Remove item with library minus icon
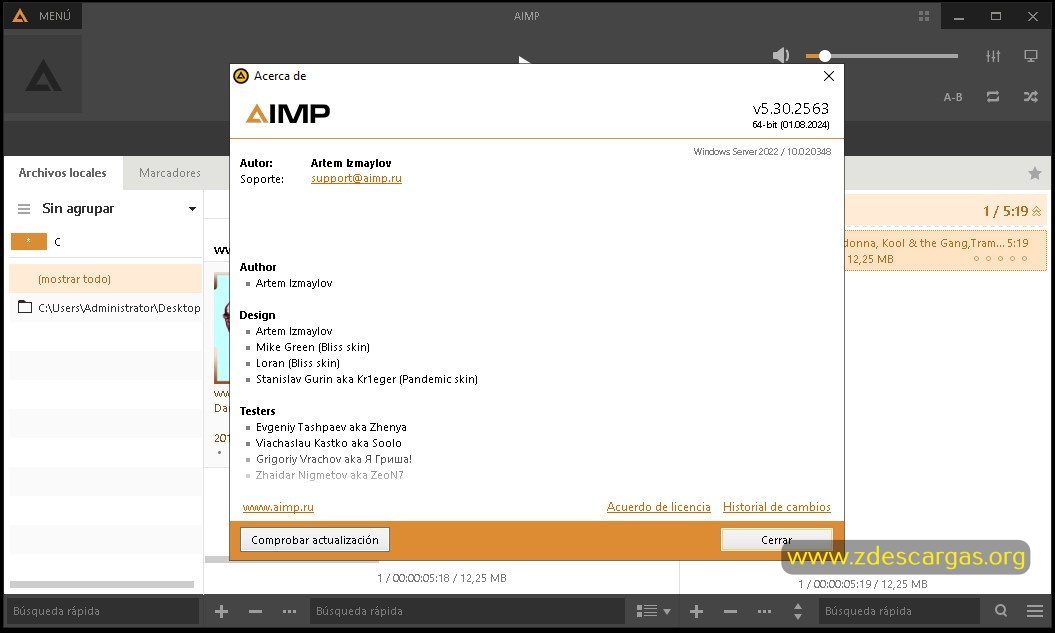 coord(255,611)
